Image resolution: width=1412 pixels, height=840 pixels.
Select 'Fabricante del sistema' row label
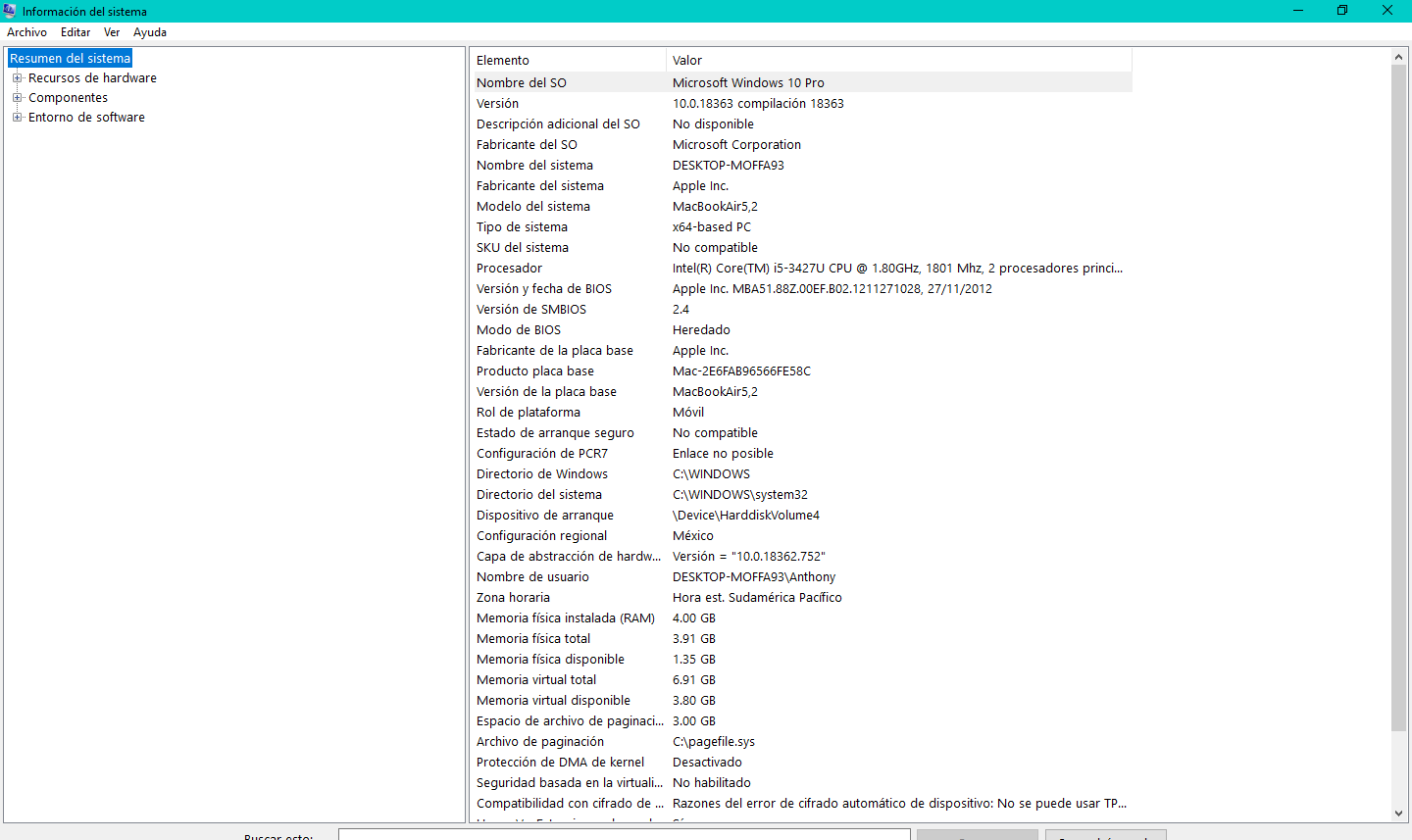pyautogui.click(x=540, y=186)
